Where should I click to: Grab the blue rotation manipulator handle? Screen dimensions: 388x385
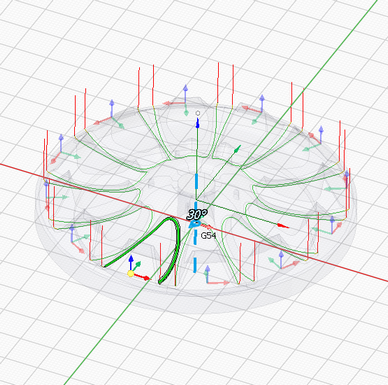point(194,225)
